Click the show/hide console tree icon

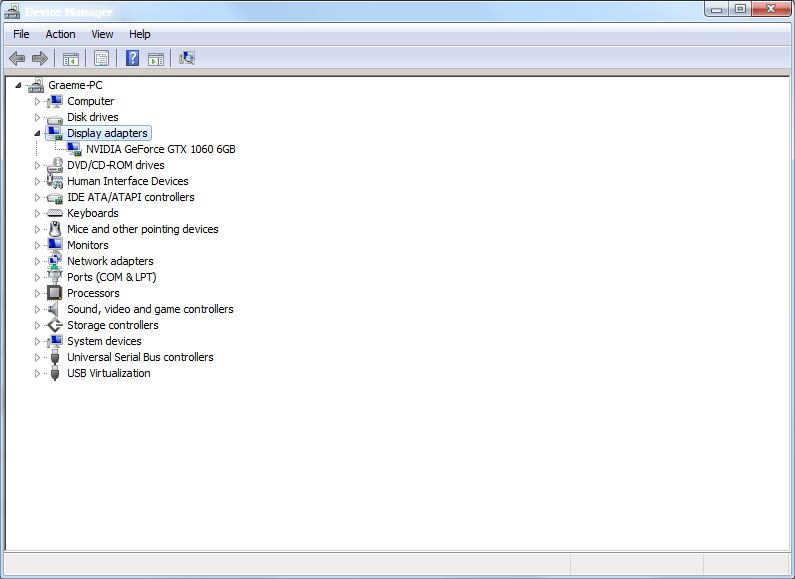70,59
